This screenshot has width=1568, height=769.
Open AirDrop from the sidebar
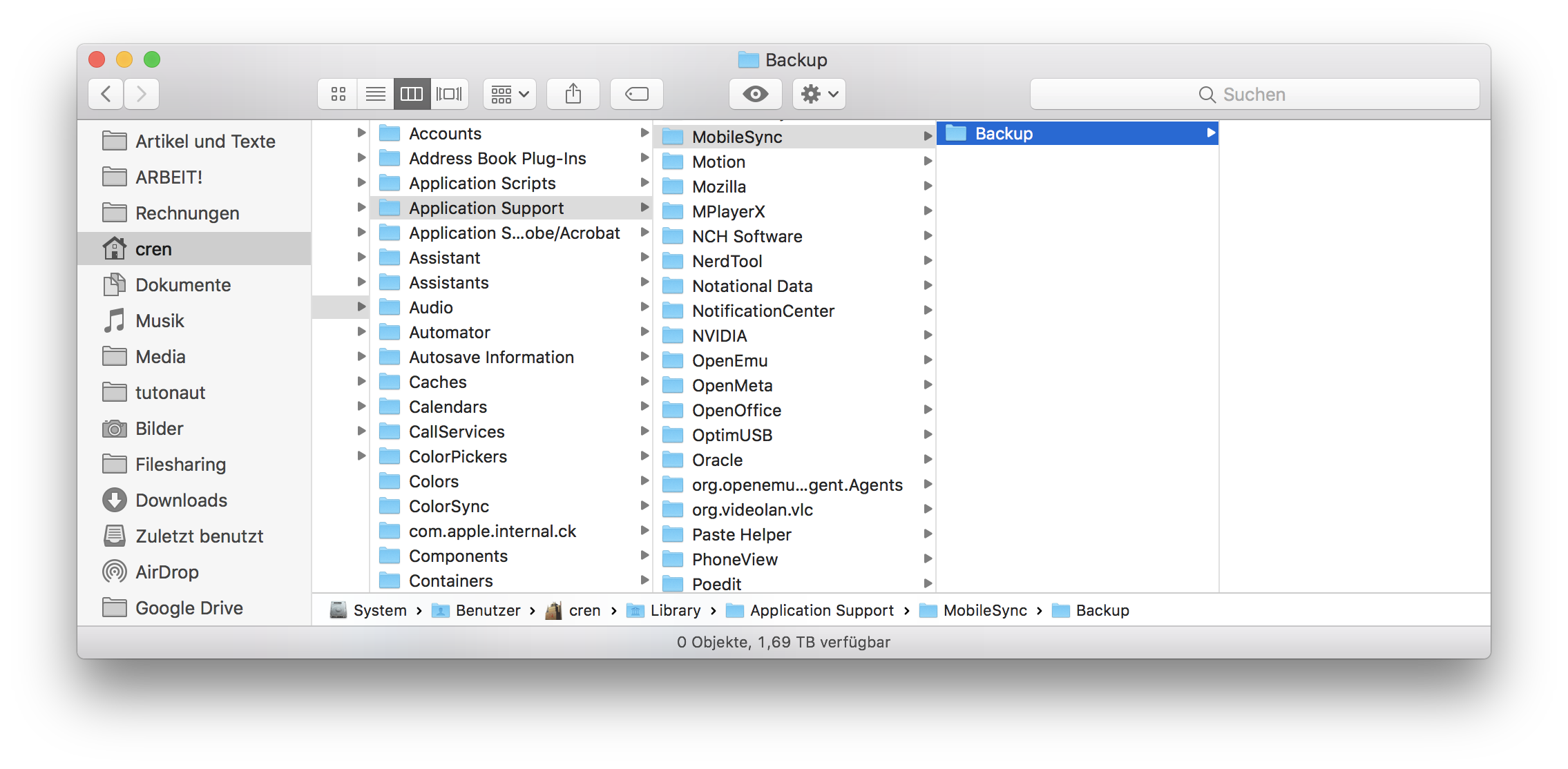(x=166, y=572)
